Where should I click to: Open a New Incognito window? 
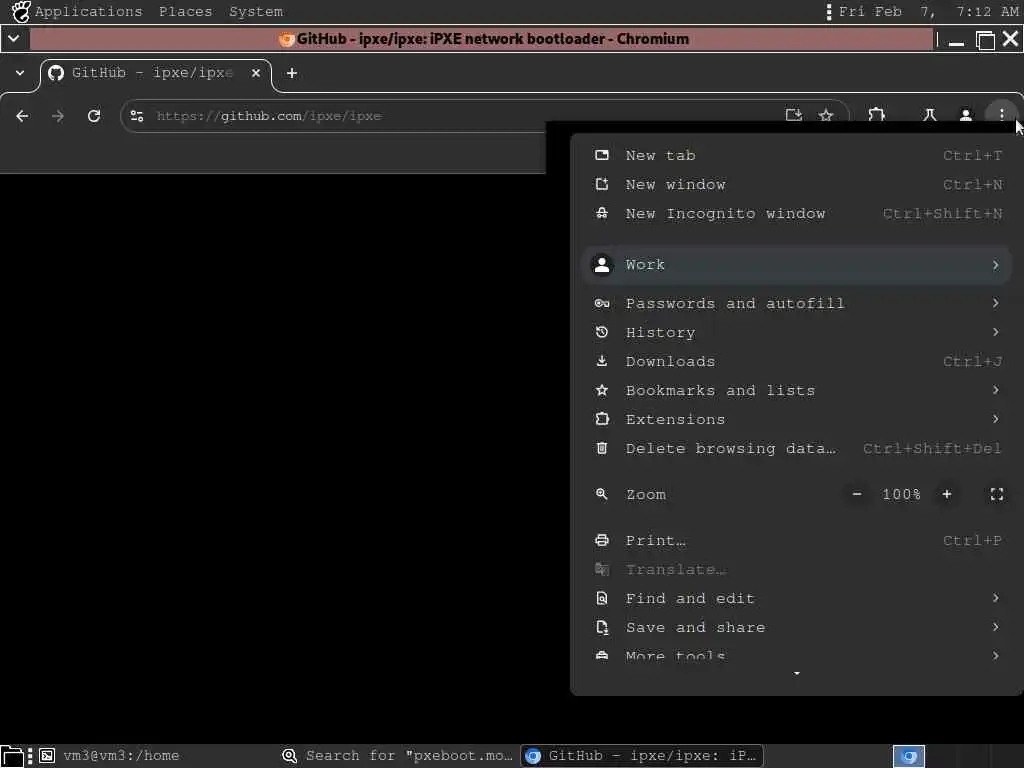tap(797, 214)
